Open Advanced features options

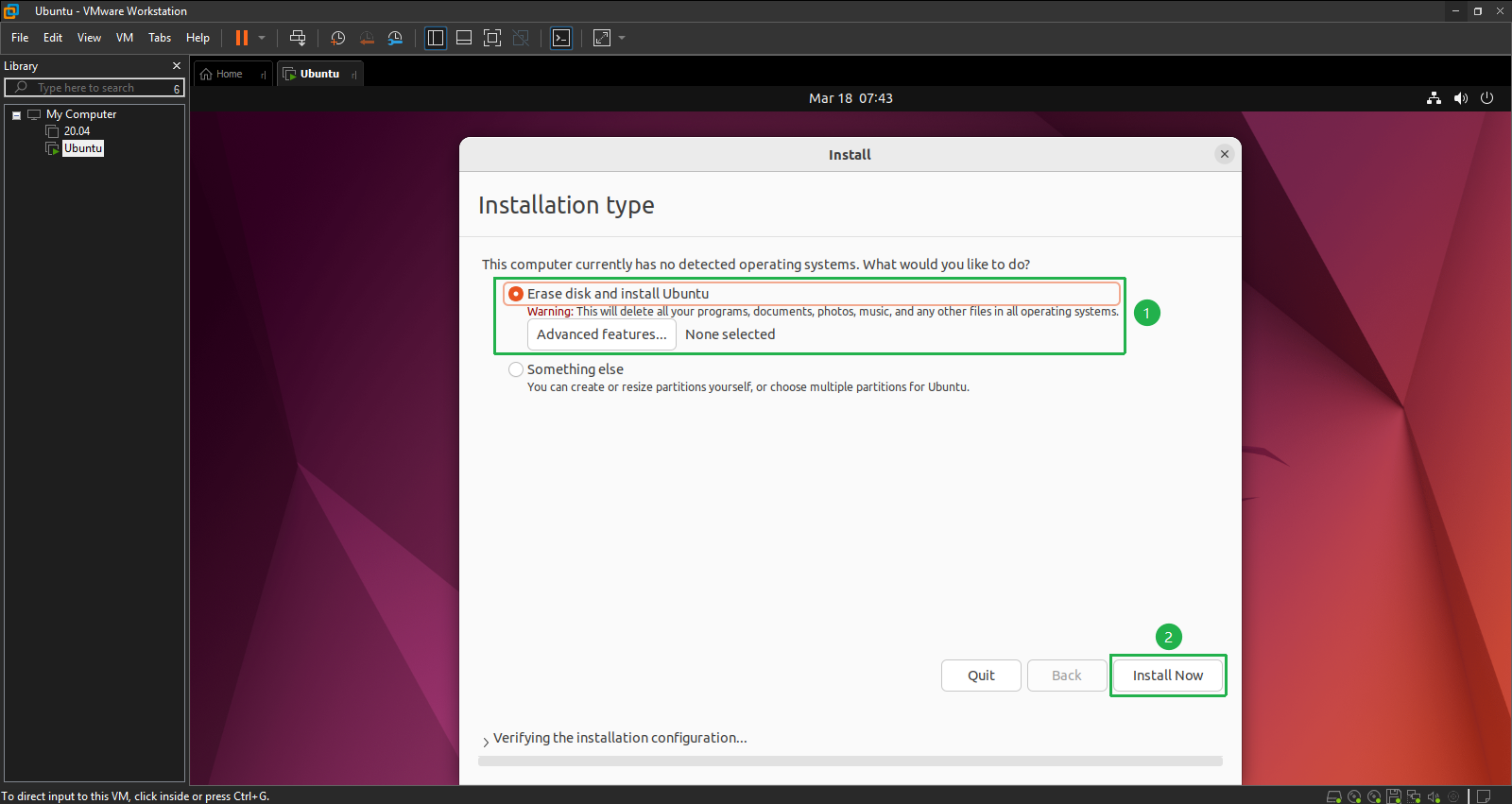602,334
